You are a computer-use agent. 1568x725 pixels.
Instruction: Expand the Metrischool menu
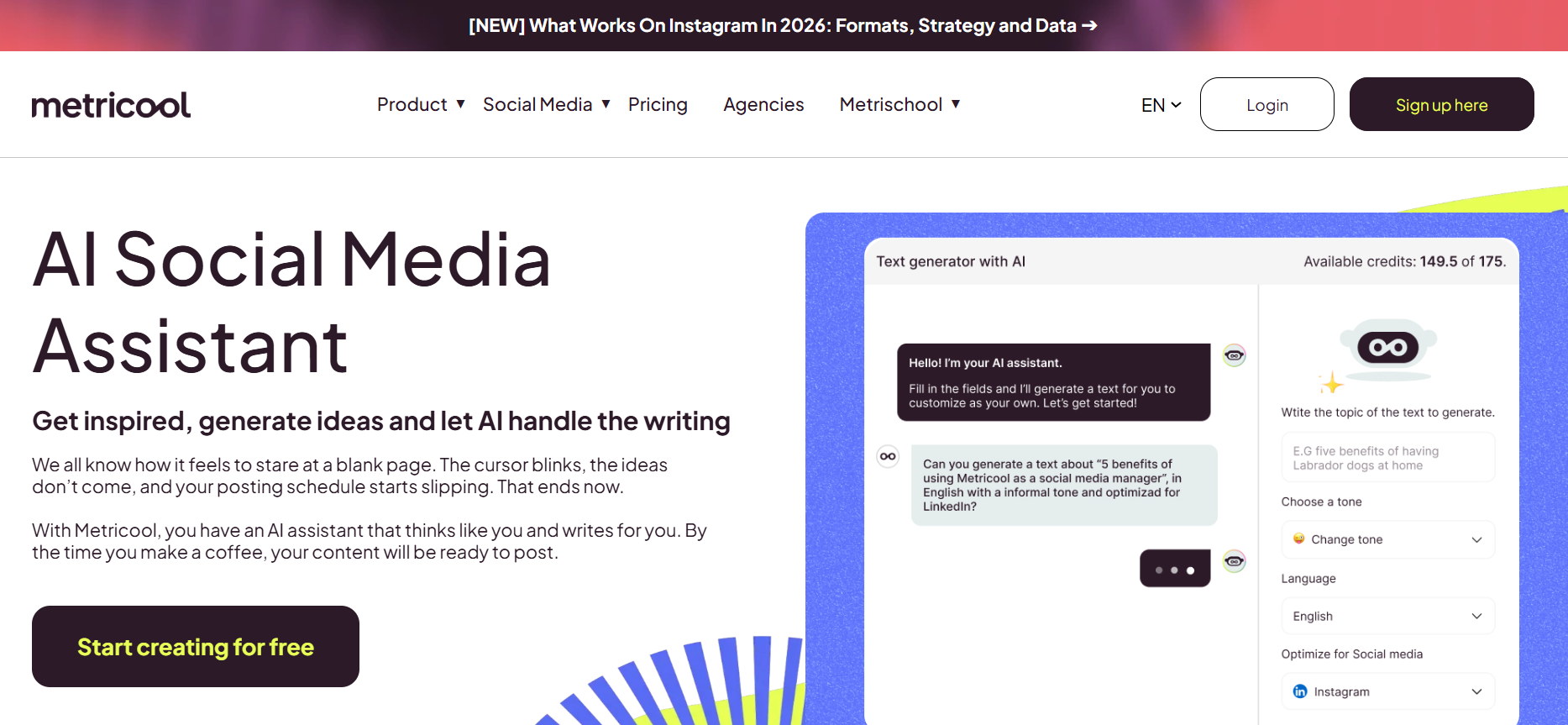click(899, 104)
